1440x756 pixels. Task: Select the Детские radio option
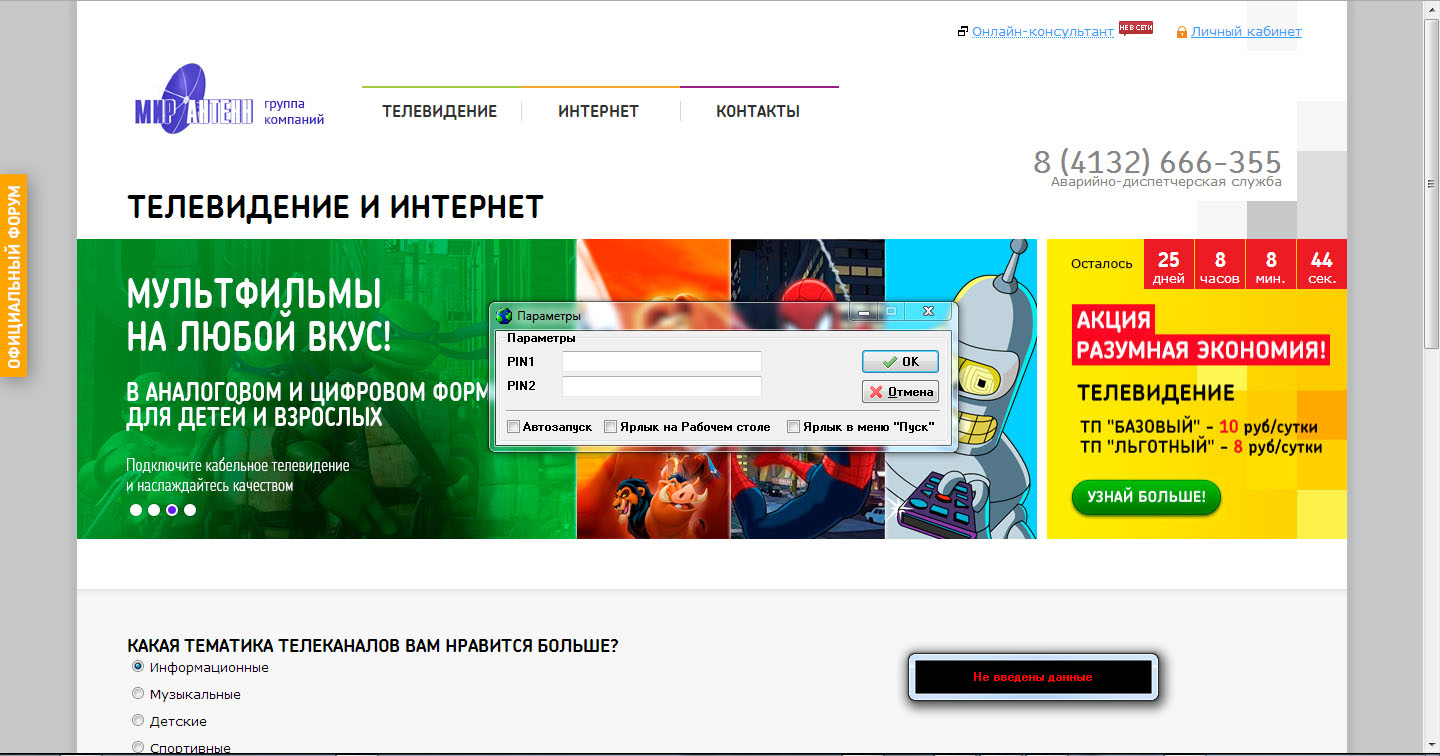point(138,720)
